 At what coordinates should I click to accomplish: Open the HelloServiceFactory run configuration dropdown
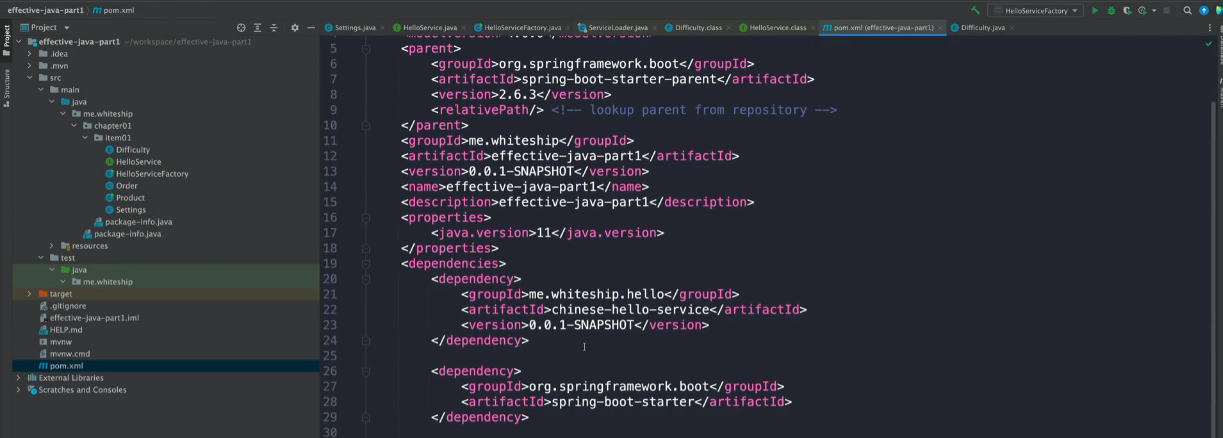click(1035, 10)
